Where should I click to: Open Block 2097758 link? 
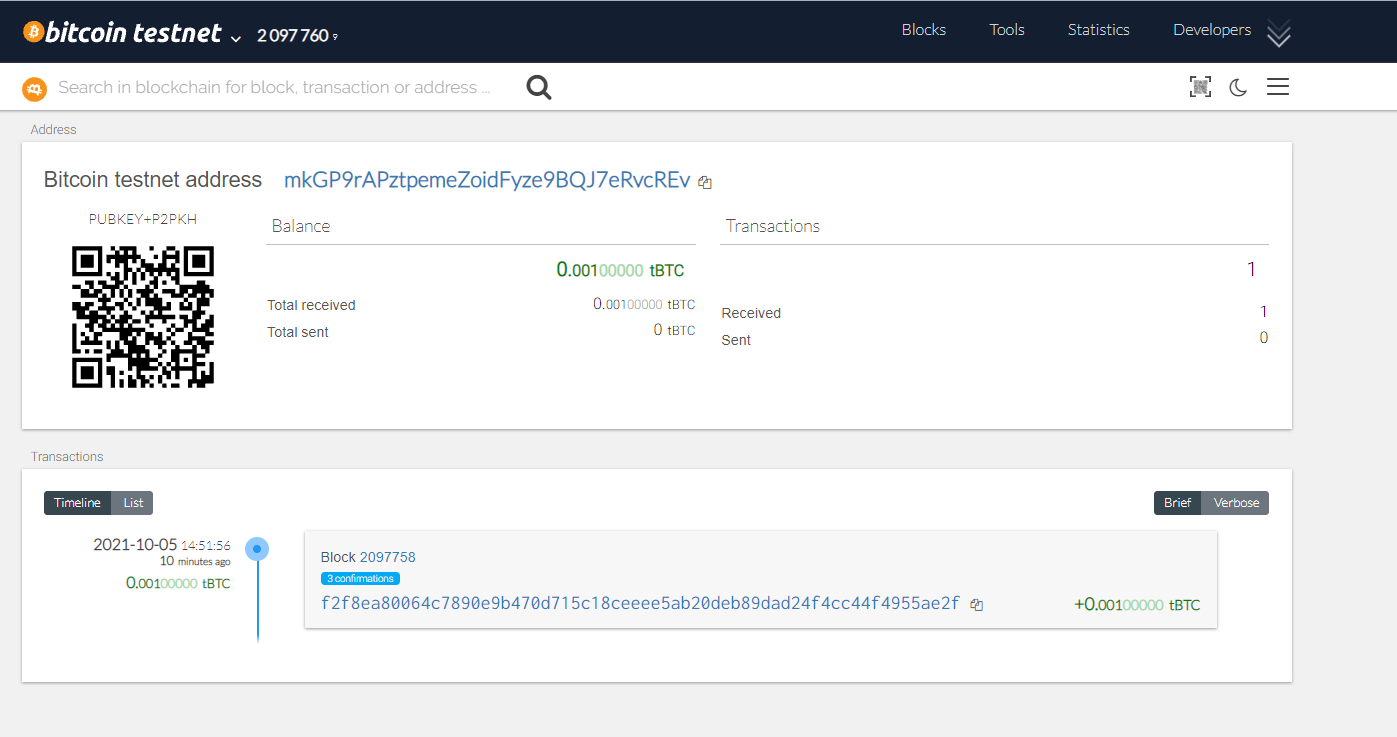(x=387, y=557)
